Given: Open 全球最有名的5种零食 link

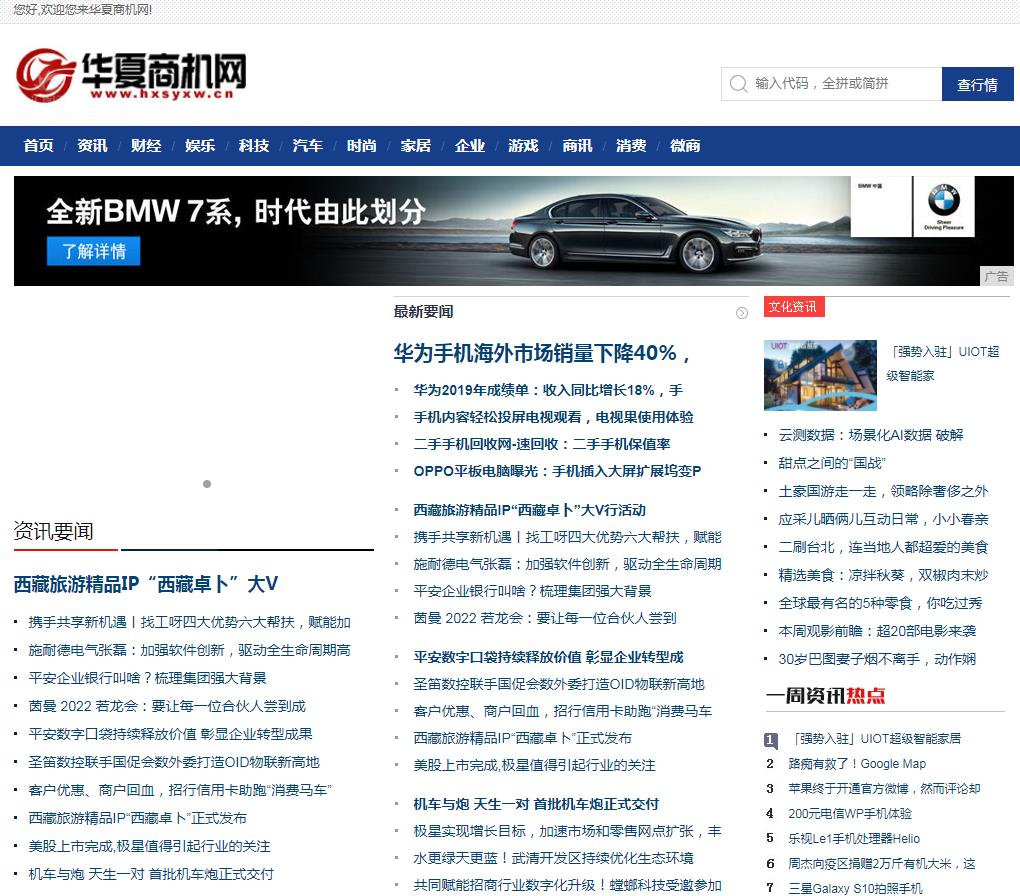Looking at the screenshot, I should pos(880,603).
